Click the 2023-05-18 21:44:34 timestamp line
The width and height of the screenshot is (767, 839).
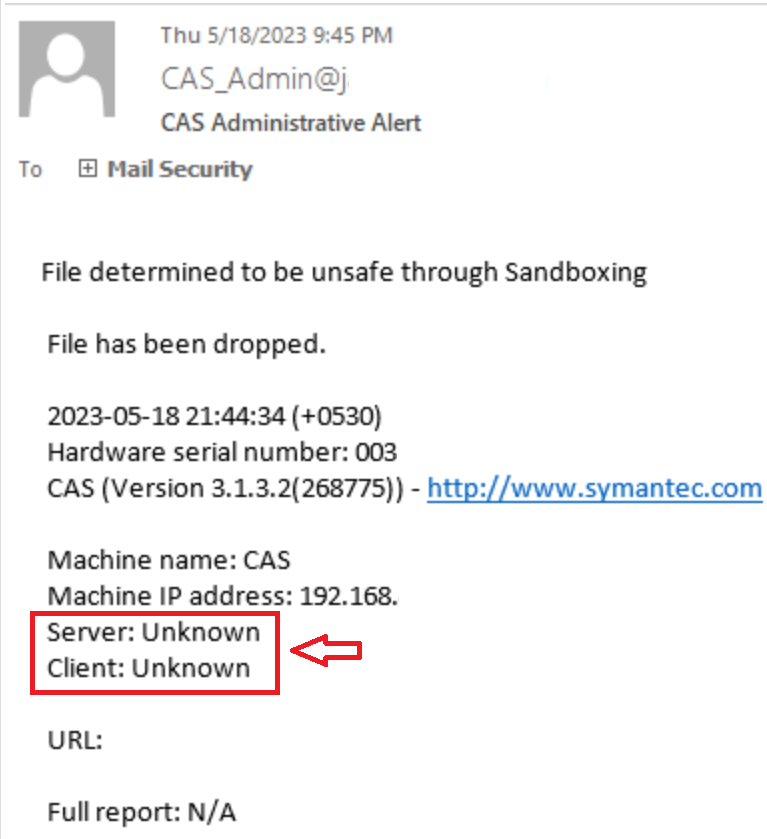click(x=214, y=415)
